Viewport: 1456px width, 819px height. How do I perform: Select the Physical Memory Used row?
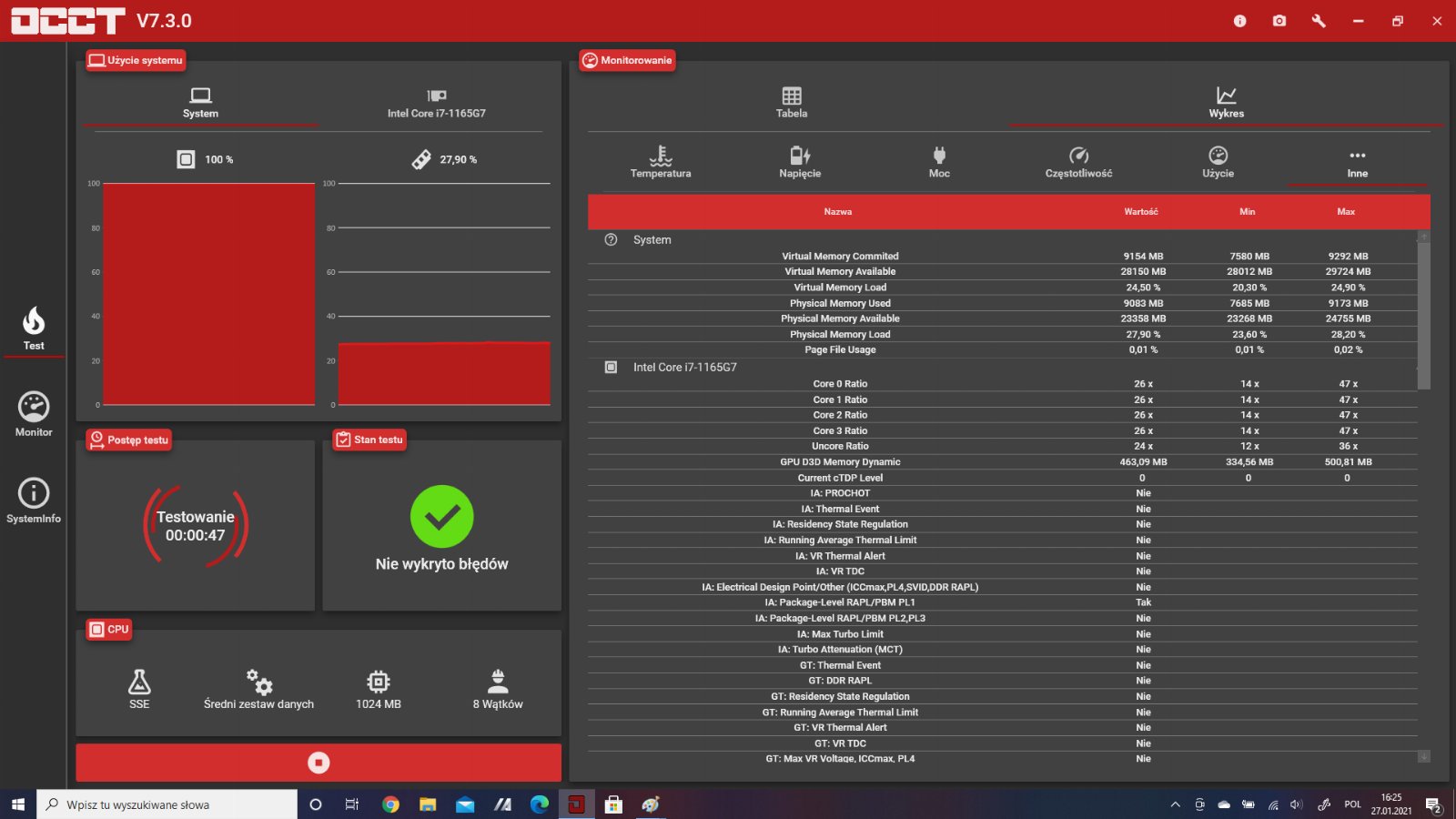(x=1002, y=303)
